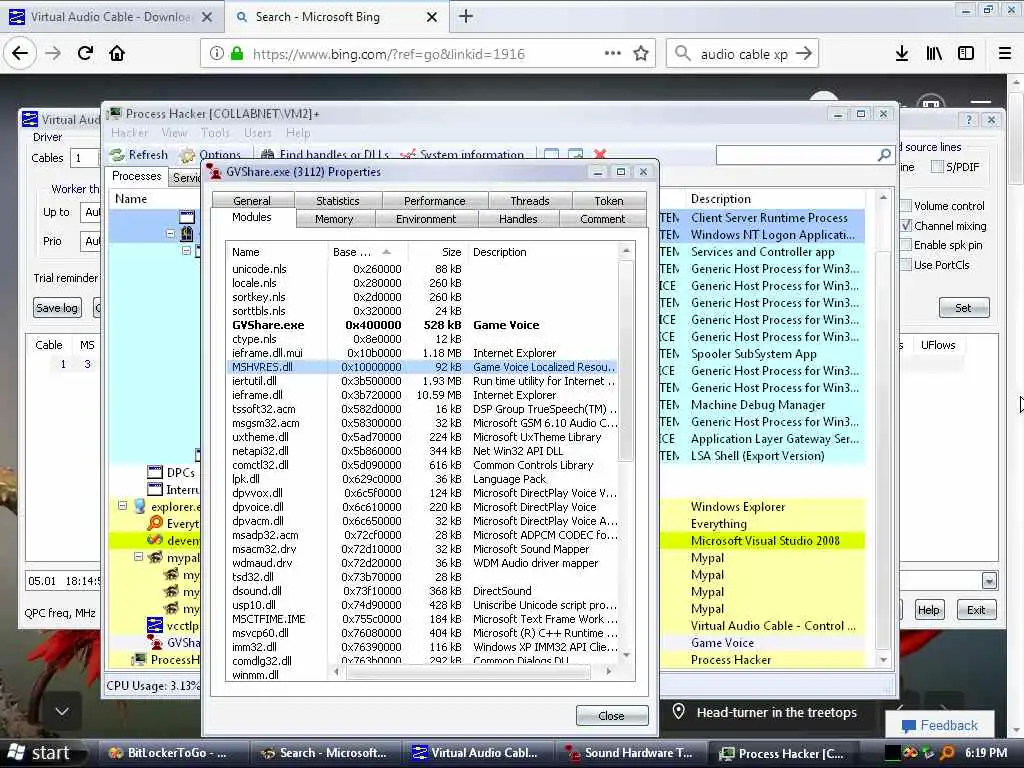Click the search magnifier in Process Hacker
The width and height of the screenshot is (1024, 768).
tap(884, 155)
